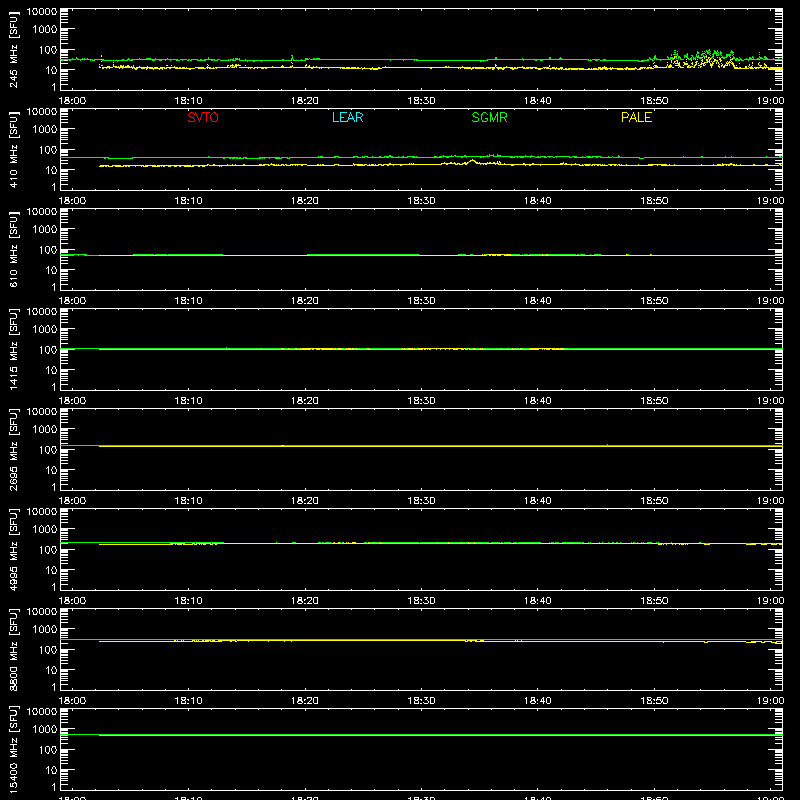Select the 15400 MHz [SFU] axis title
This screenshot has width=800, height=800.
[x=13, y=749]
